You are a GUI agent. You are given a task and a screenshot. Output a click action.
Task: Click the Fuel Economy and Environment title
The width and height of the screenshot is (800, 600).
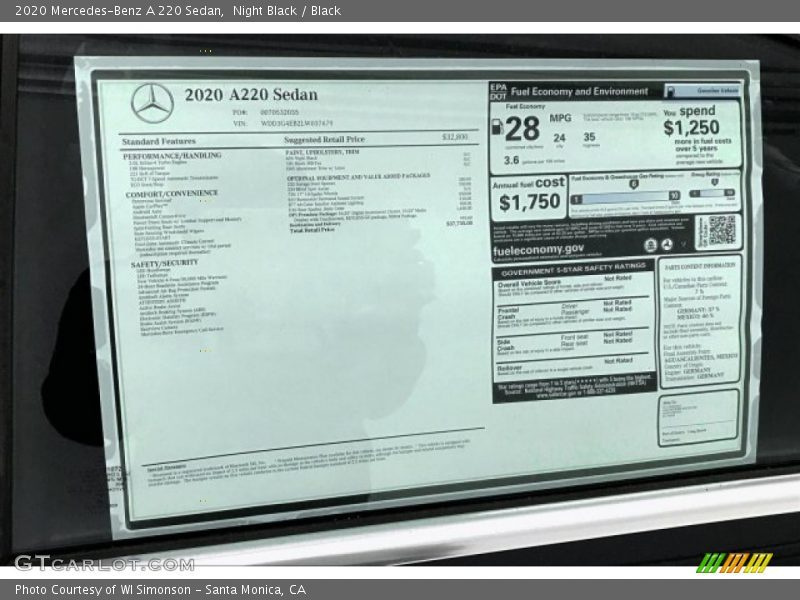click(x=578, y=91)
